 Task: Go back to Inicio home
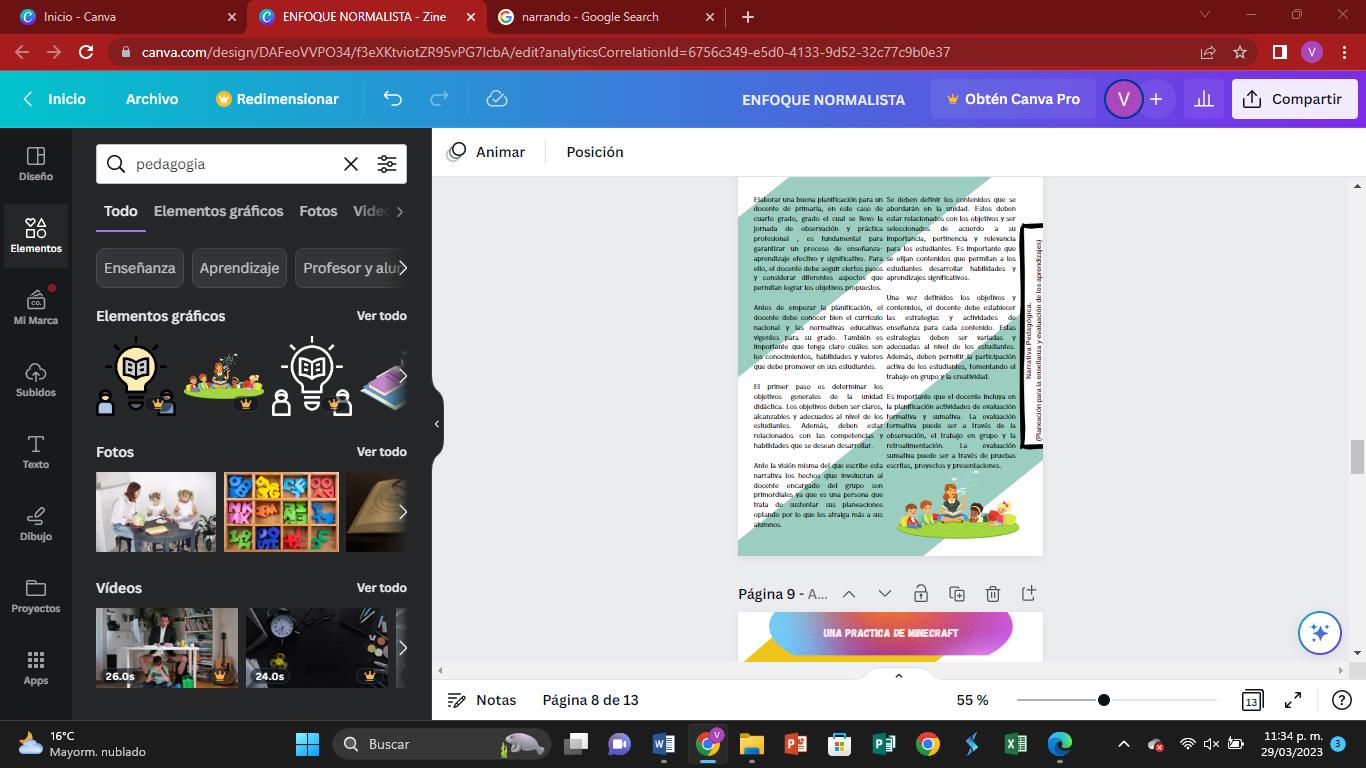click(x=55, y=99)
